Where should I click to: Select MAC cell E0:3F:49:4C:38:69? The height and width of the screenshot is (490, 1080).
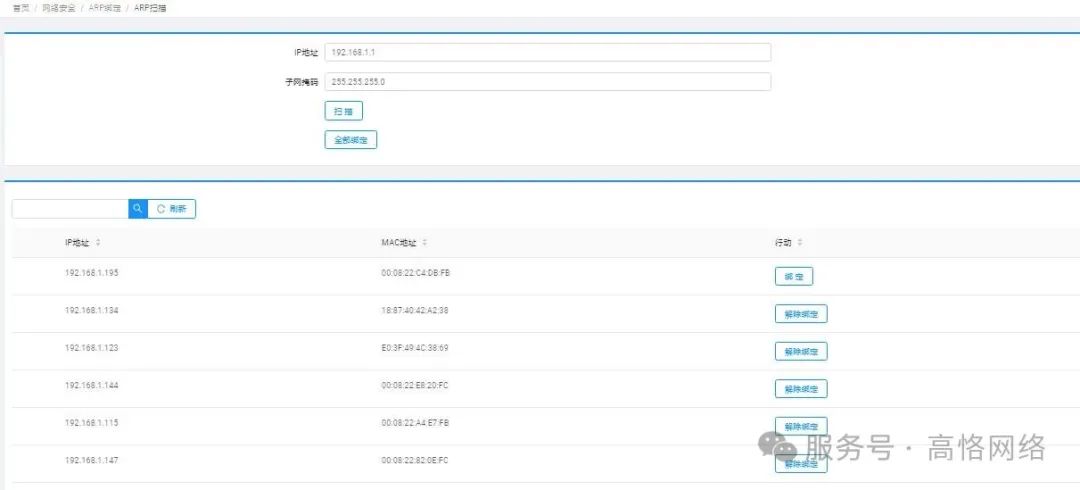point(415,348)
